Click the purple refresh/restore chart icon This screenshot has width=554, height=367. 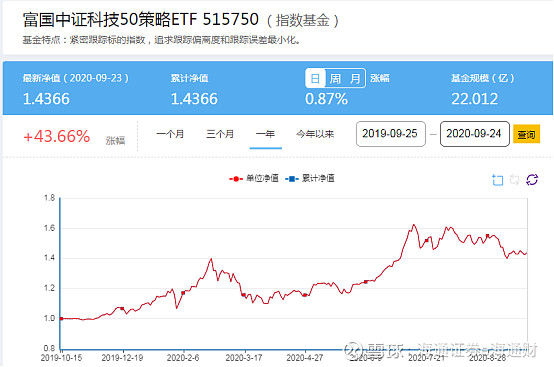532,180
